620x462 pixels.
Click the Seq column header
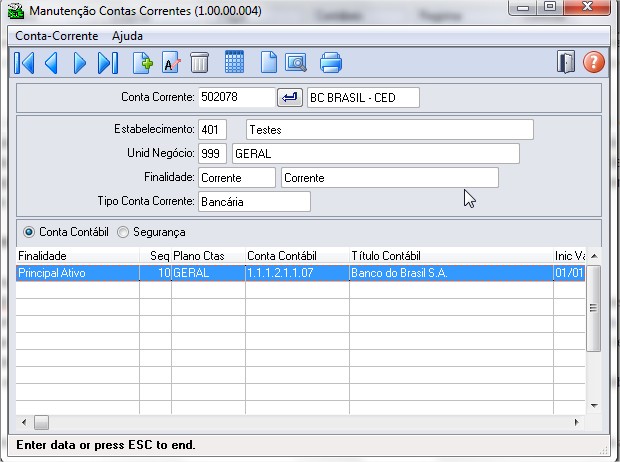[155, 256]
